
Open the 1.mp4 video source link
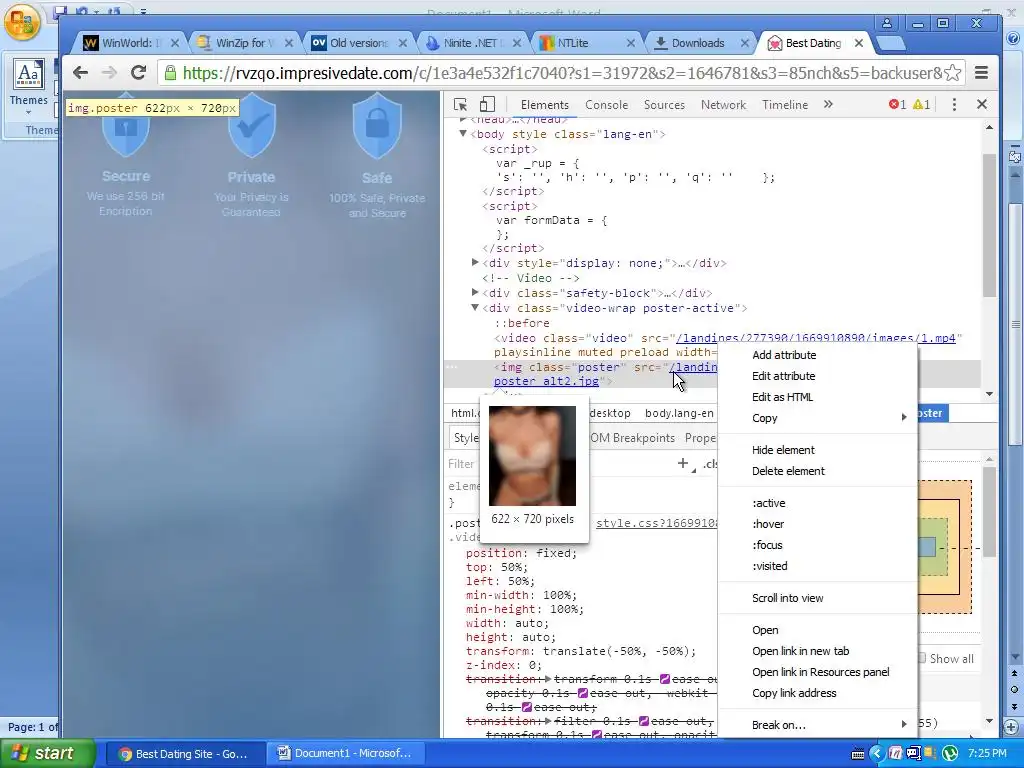point(816,338)
